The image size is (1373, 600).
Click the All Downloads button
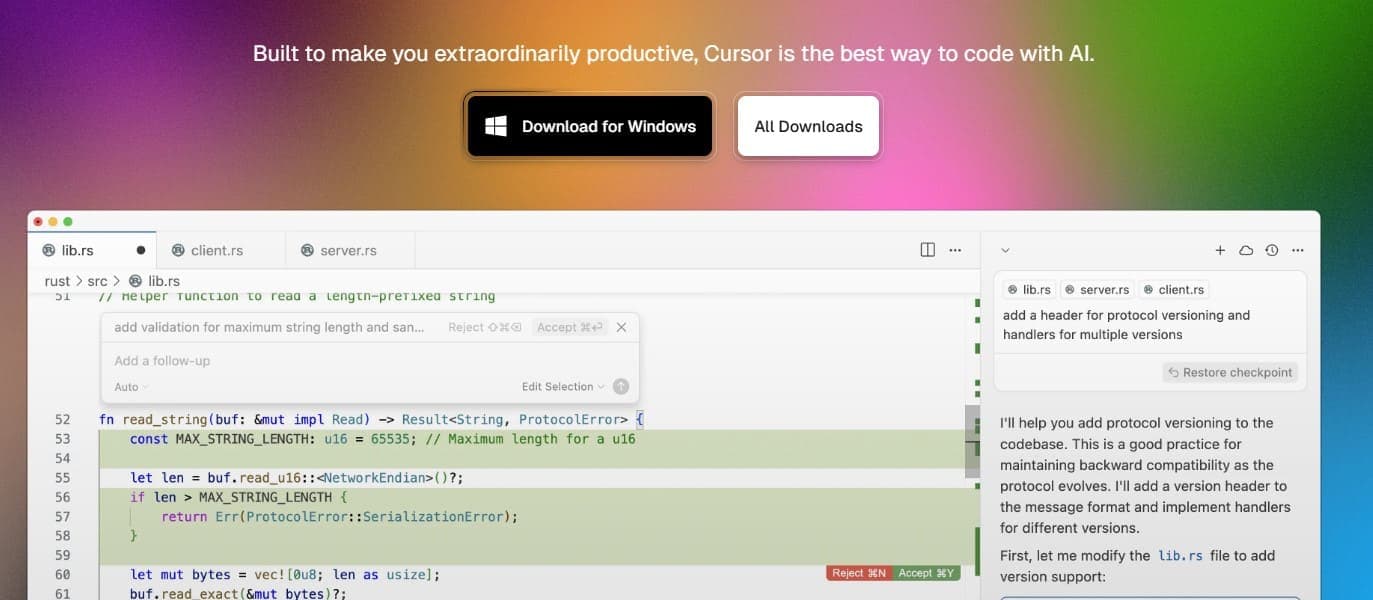click(808, 126)
